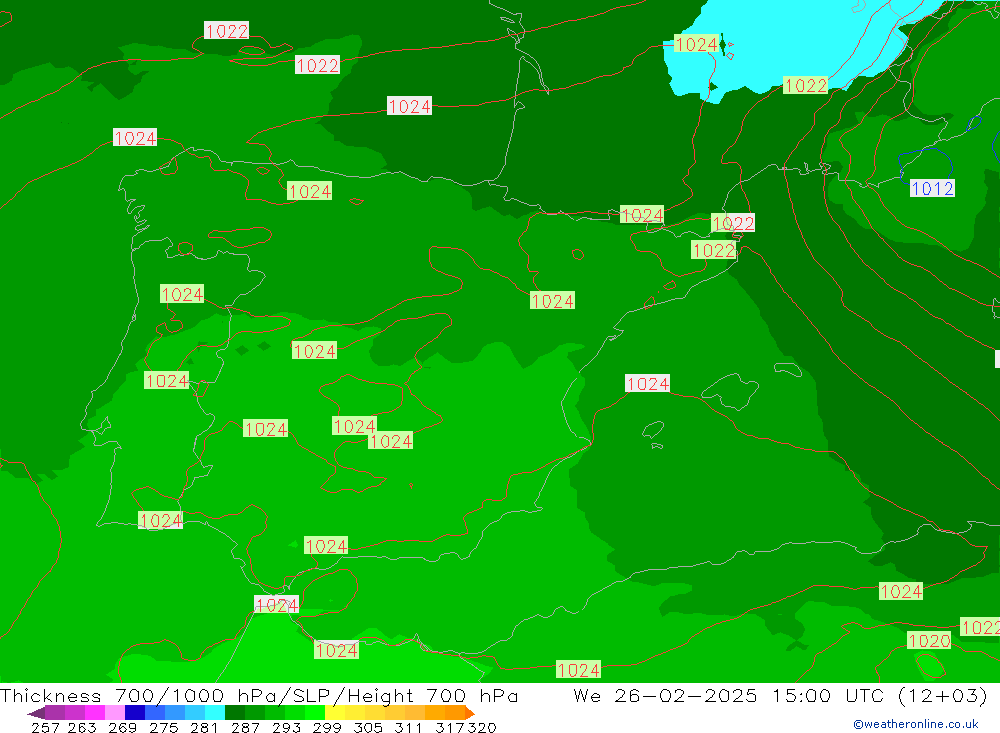Select the first yellow legend swatch next to lime
1000x733 pixels.
[335, 713]
